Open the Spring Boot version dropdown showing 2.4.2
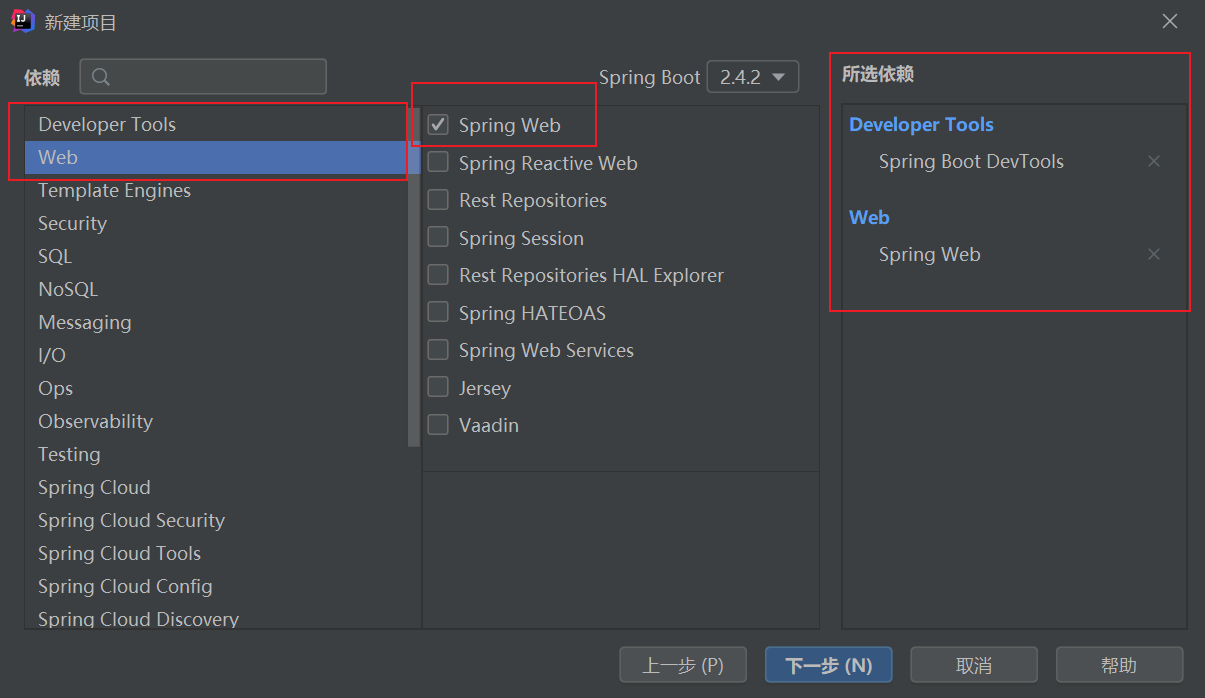 (x=752, y=76)
